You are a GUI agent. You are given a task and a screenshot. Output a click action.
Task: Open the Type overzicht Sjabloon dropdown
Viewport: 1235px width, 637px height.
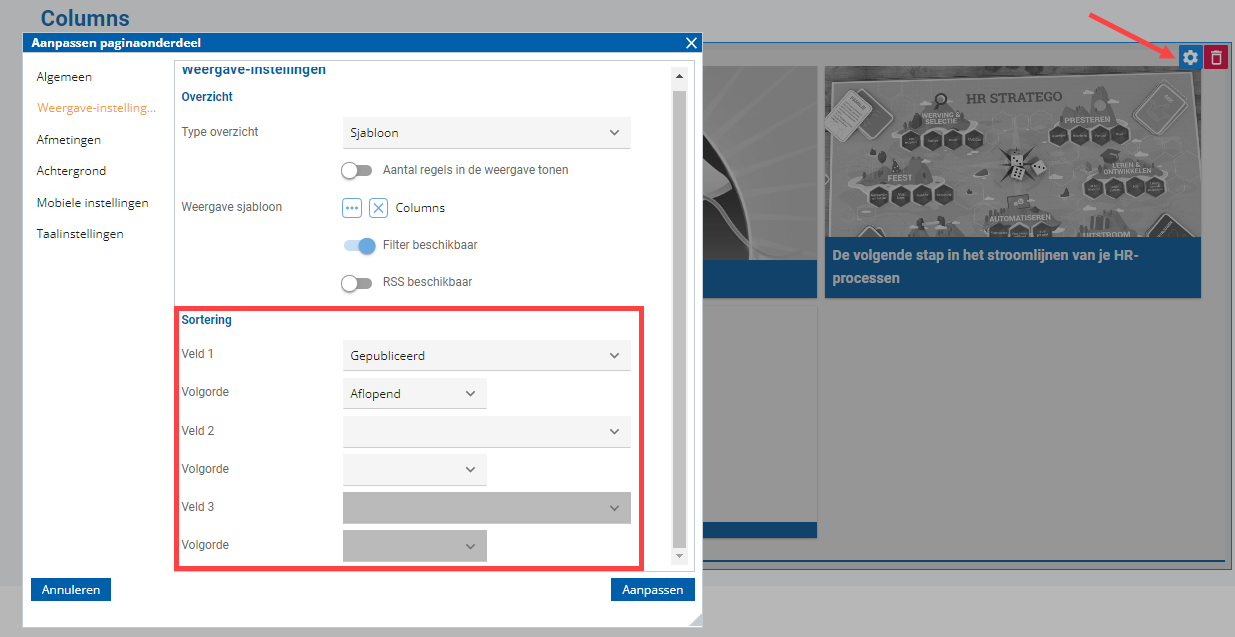pos(487,133)
